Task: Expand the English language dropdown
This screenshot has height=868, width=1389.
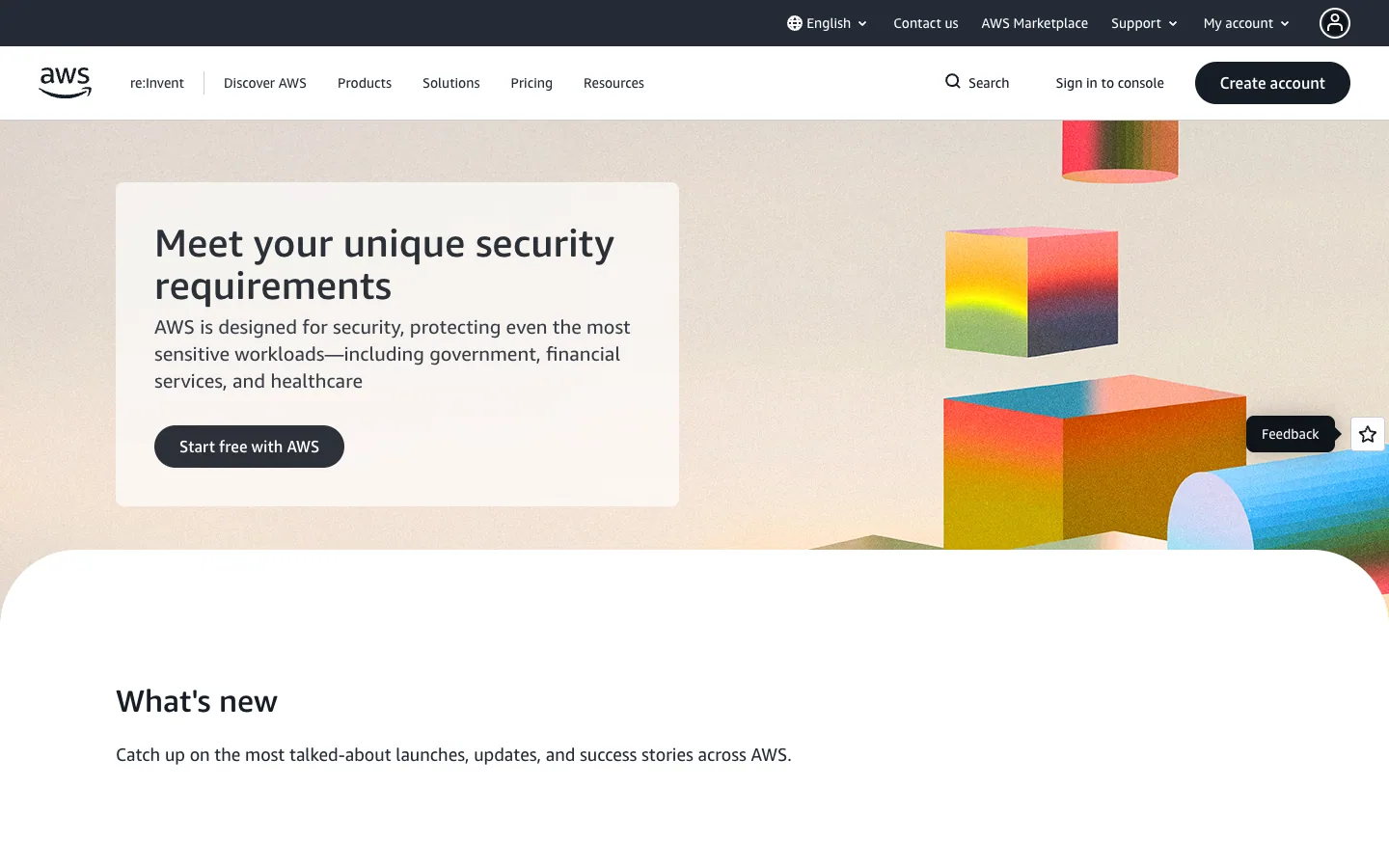Action: click(x=828, y=23)
